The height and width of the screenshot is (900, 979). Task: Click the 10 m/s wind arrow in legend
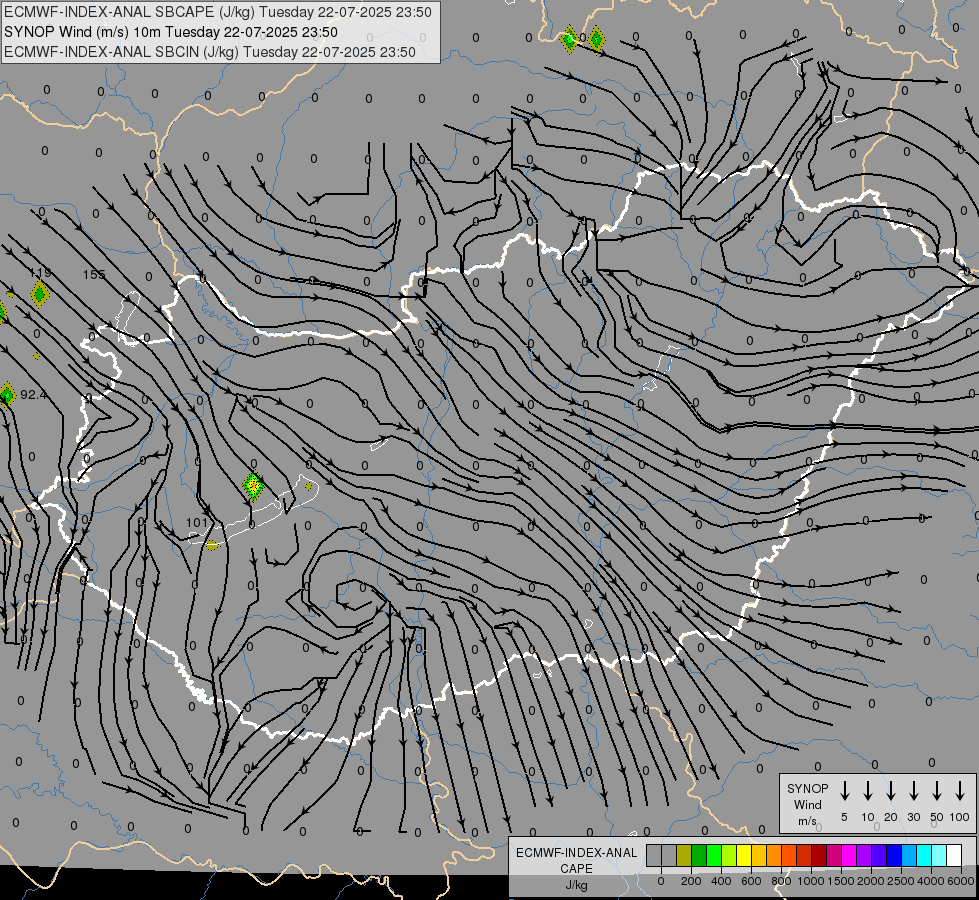(868, 791)
